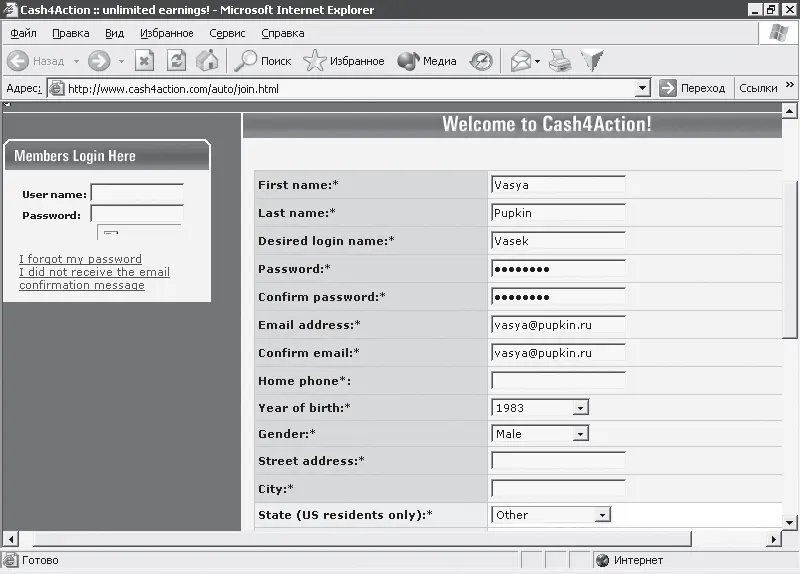Click the vertical scrollbar down arrow

point(789,522)
